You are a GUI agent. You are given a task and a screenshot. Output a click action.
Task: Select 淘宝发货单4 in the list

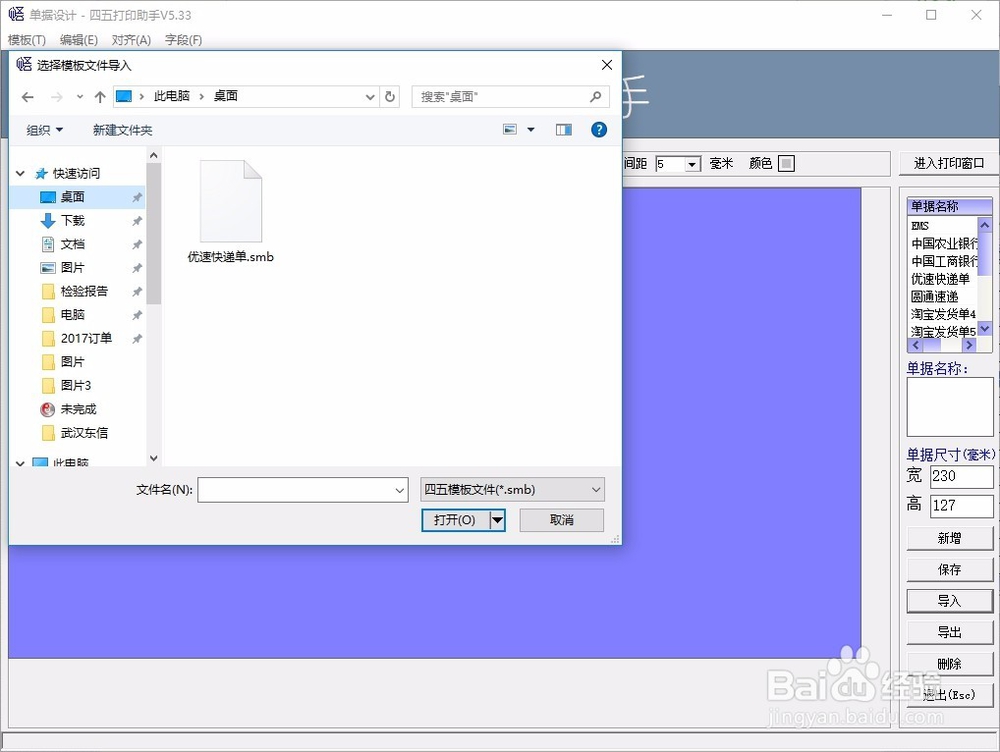(943, 314)
